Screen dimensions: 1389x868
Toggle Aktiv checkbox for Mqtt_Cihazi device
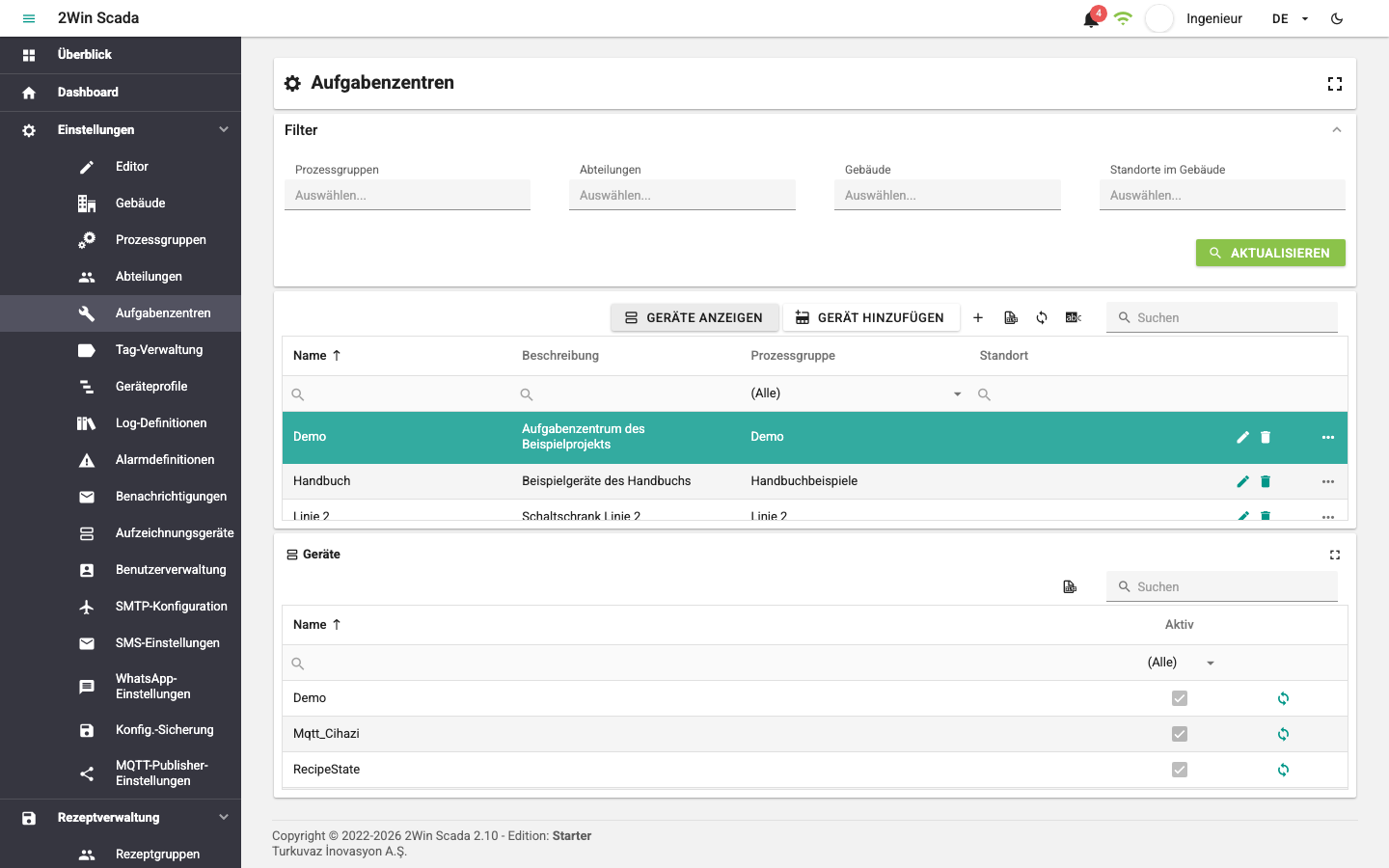[1180, 734]
